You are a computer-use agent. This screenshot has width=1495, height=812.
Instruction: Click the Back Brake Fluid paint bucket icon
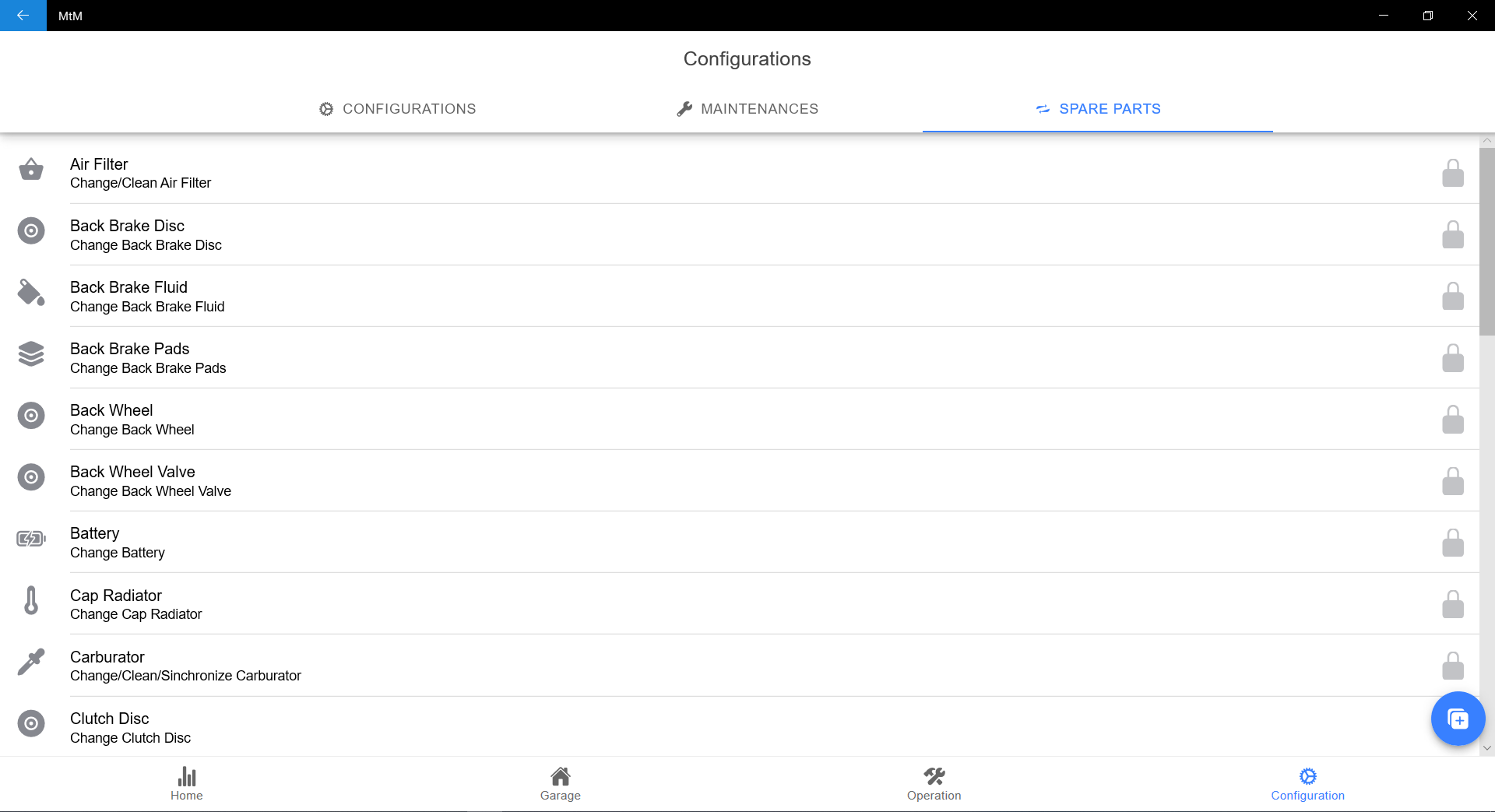click(31, 293)
